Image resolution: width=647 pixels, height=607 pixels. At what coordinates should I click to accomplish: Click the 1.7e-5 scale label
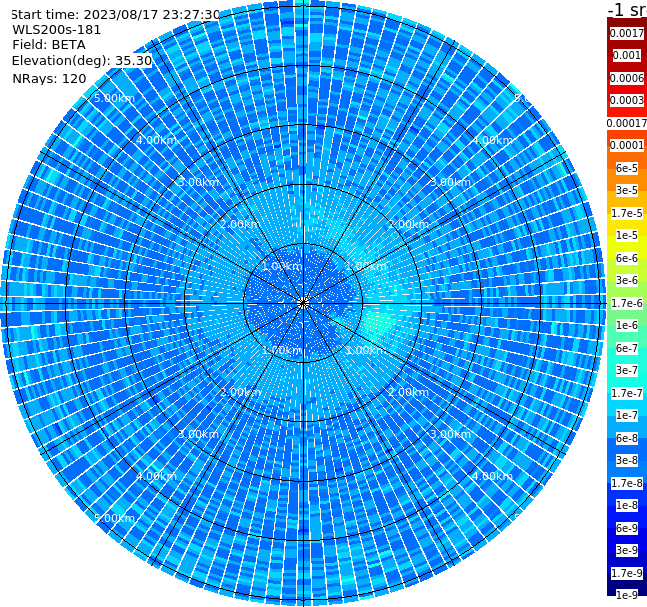(x=627, y=213)
